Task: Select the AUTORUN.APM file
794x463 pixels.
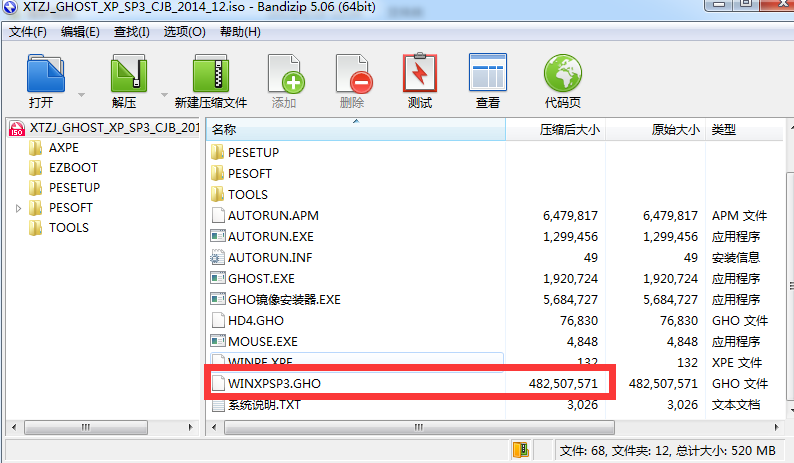Action: click(x=273, y=216)
